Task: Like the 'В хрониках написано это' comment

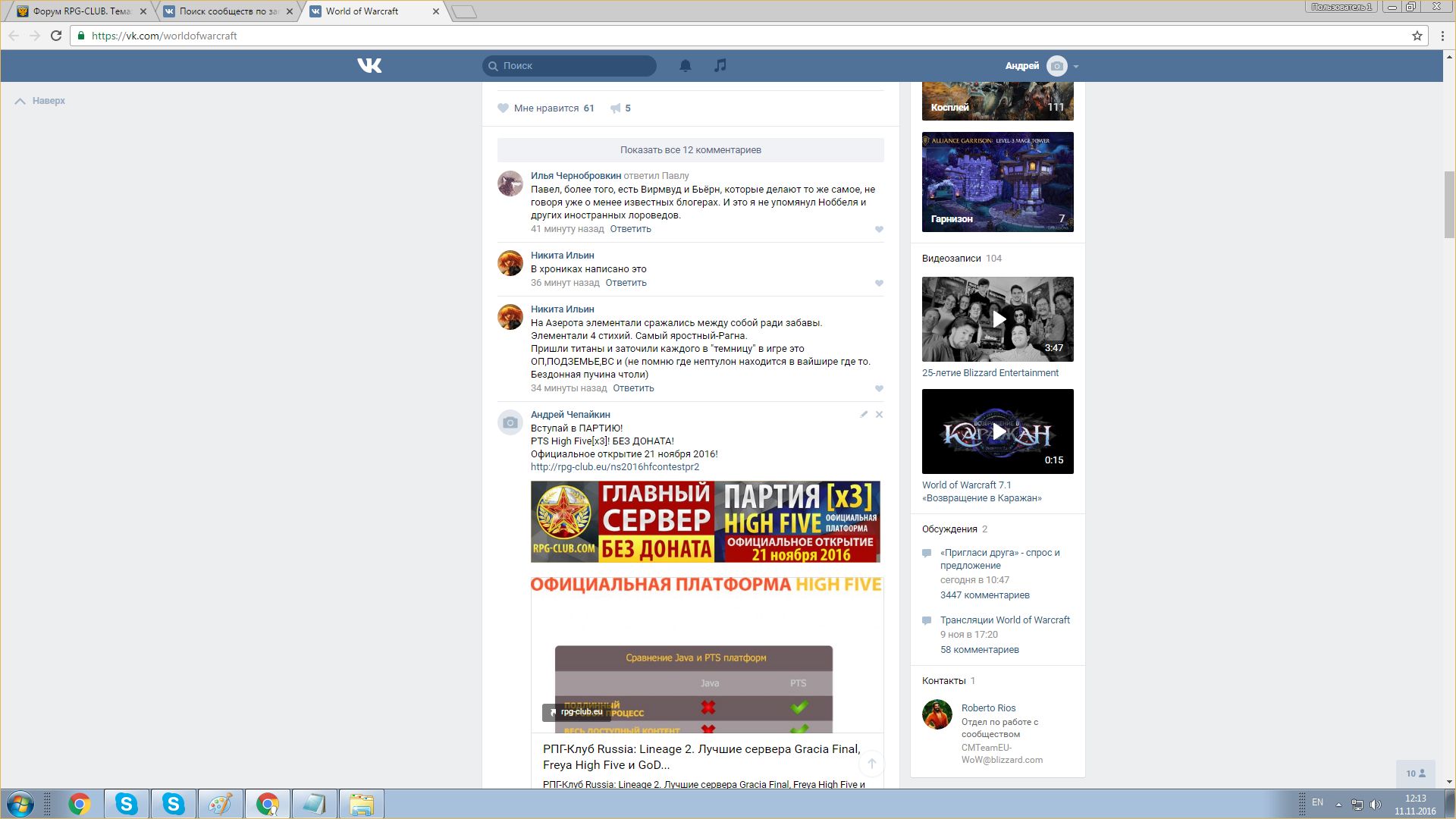Action: (x=879, y=283)
